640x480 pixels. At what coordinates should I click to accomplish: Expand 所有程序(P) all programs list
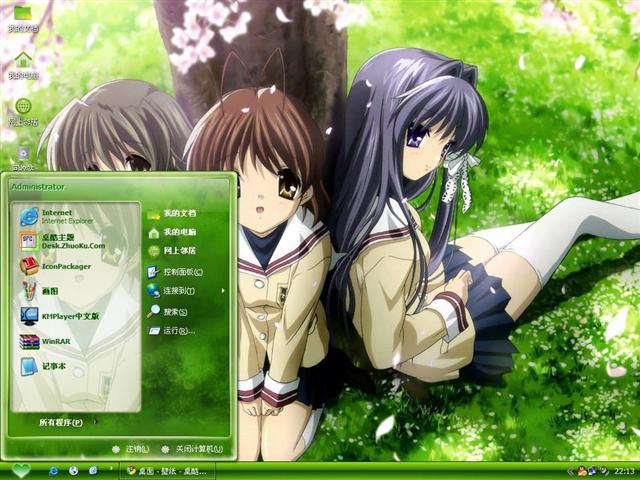(68, 422)
